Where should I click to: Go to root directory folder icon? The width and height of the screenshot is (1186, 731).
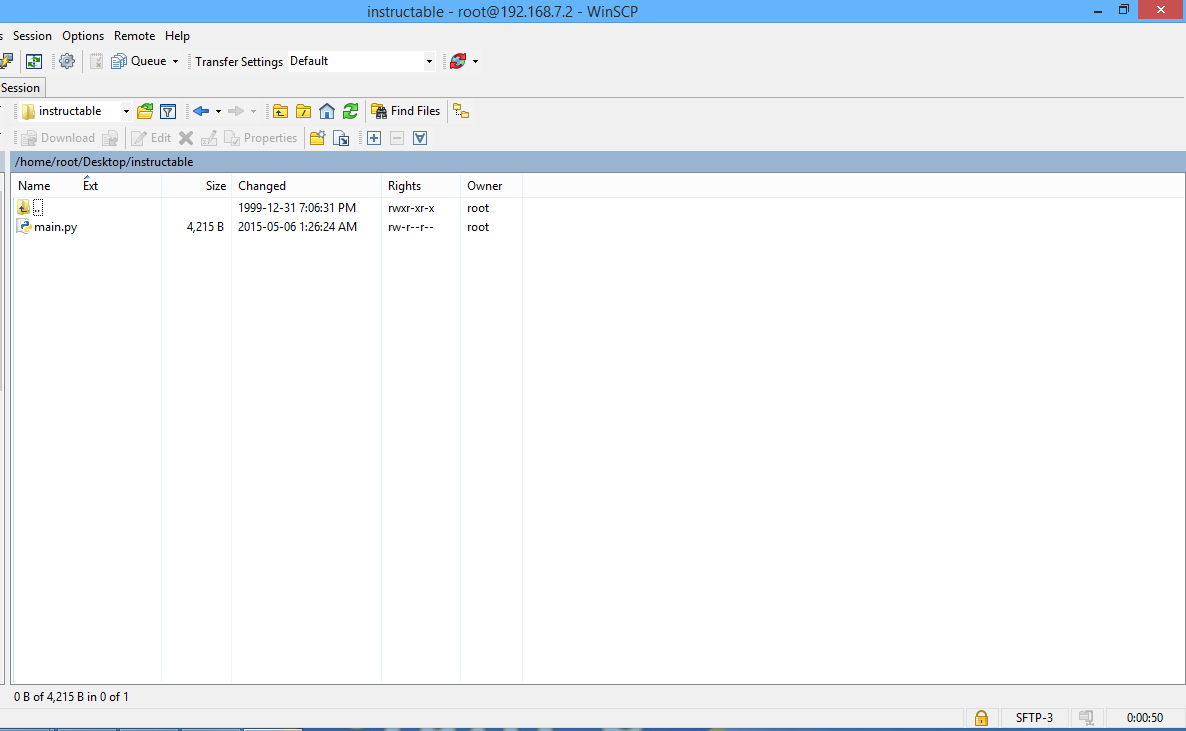pos(303,111)
